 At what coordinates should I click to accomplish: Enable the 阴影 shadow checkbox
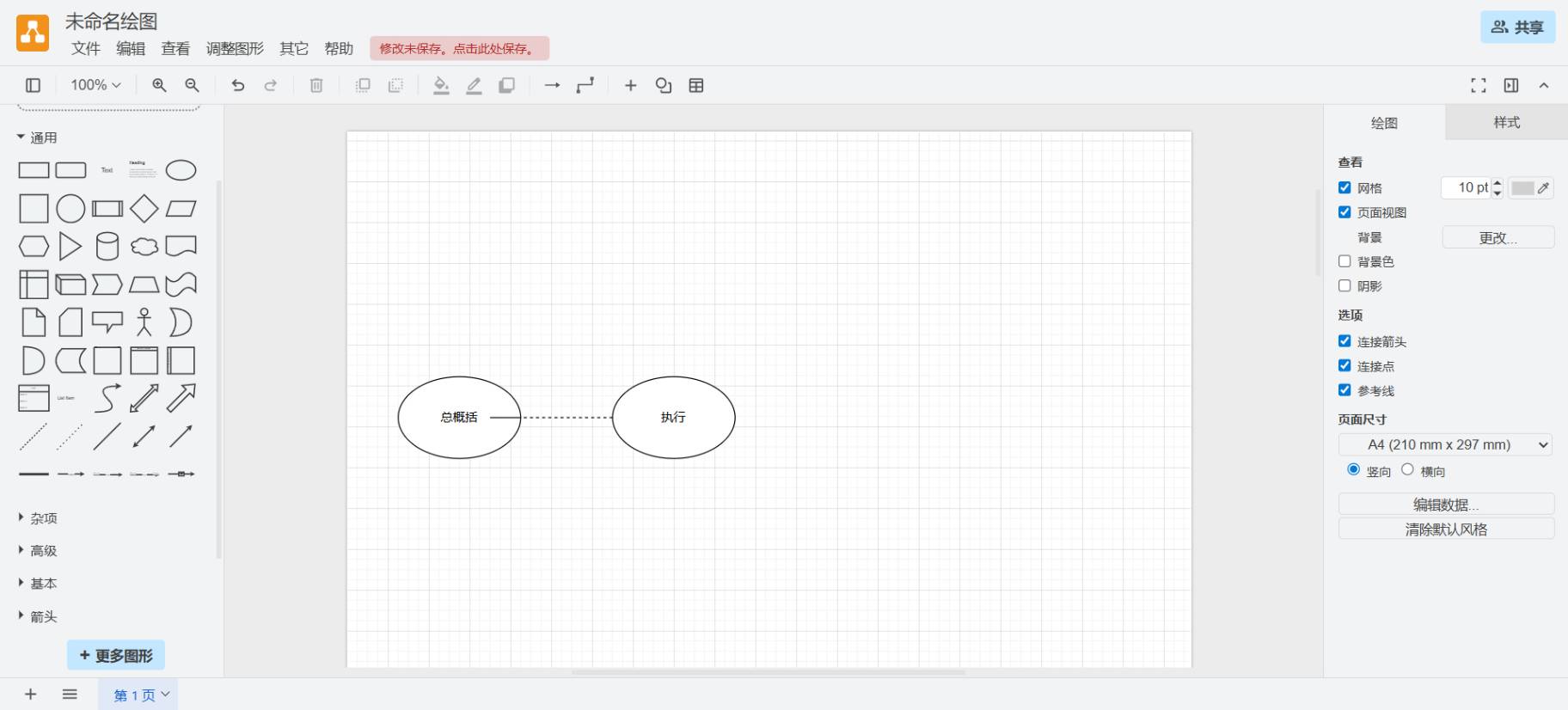click(x=1344, y=285)
